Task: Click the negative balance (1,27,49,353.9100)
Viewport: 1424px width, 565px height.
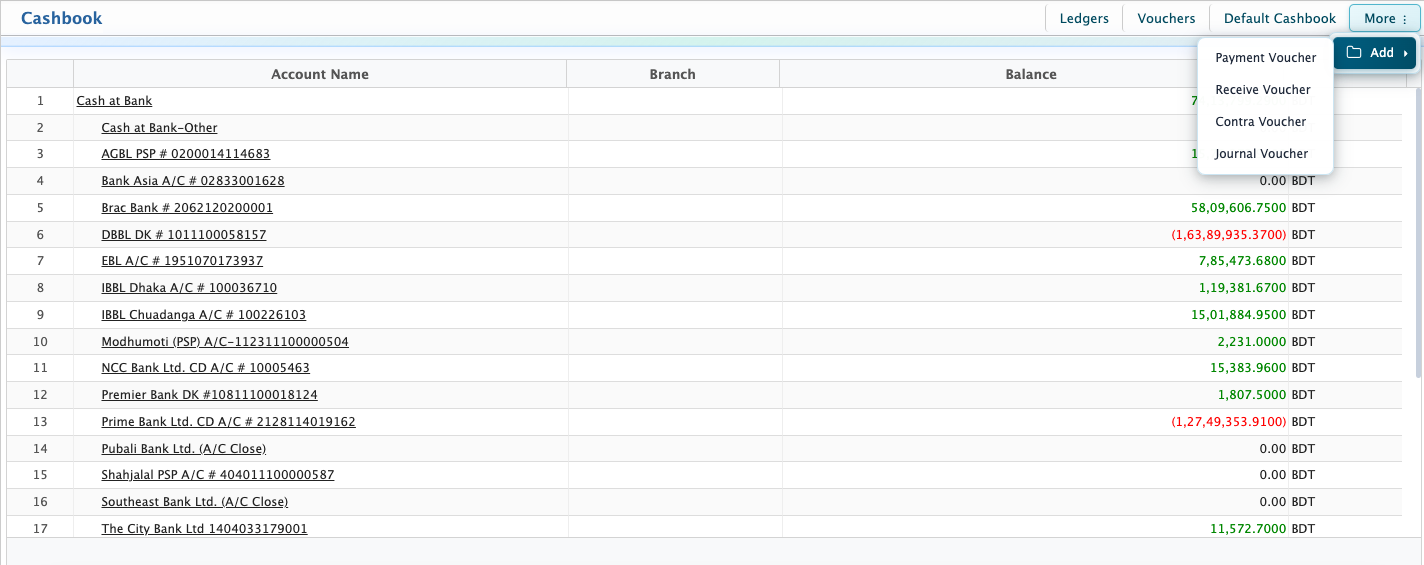Action: 1229,422
